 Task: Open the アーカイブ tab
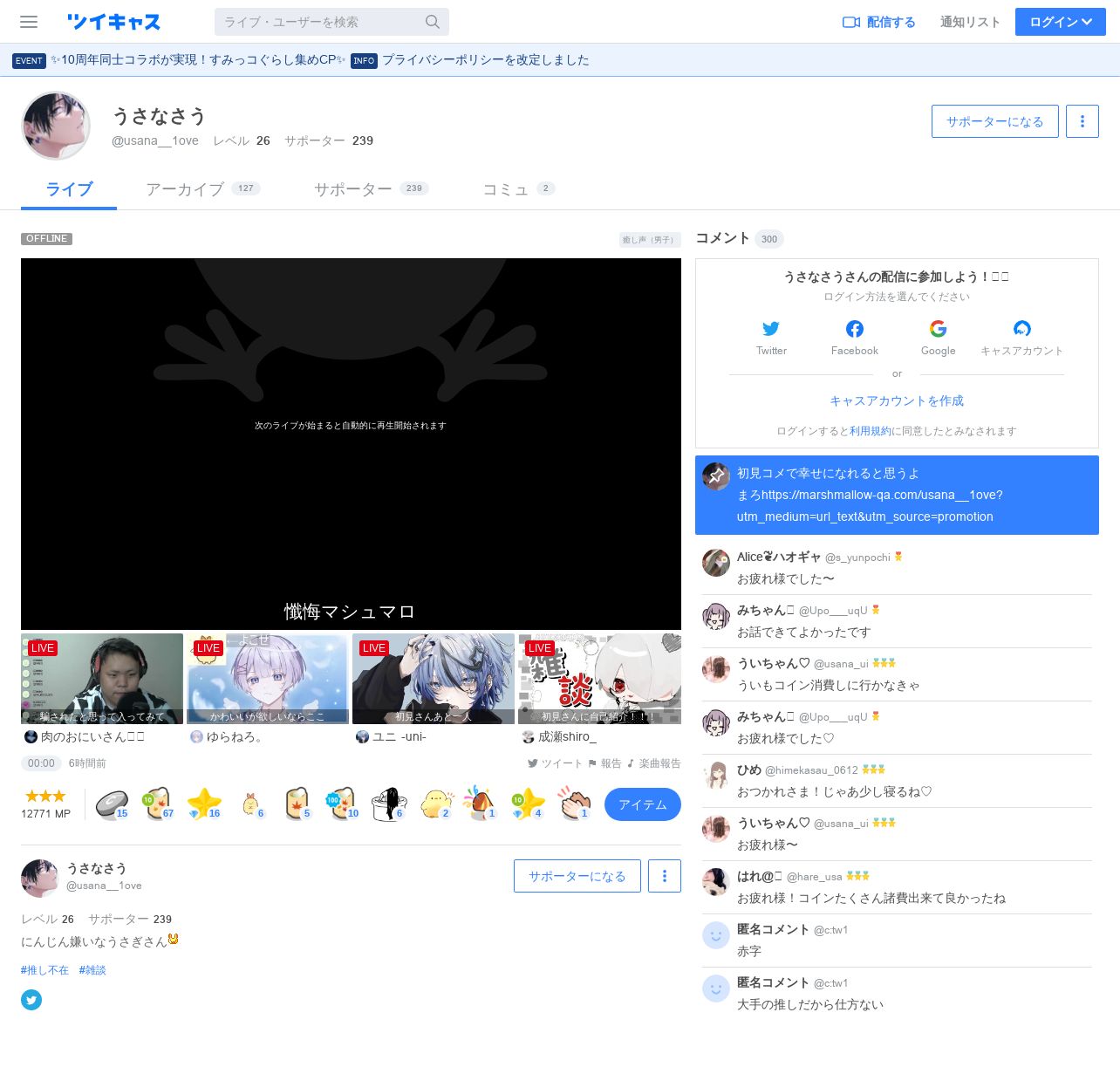point(202,189)
